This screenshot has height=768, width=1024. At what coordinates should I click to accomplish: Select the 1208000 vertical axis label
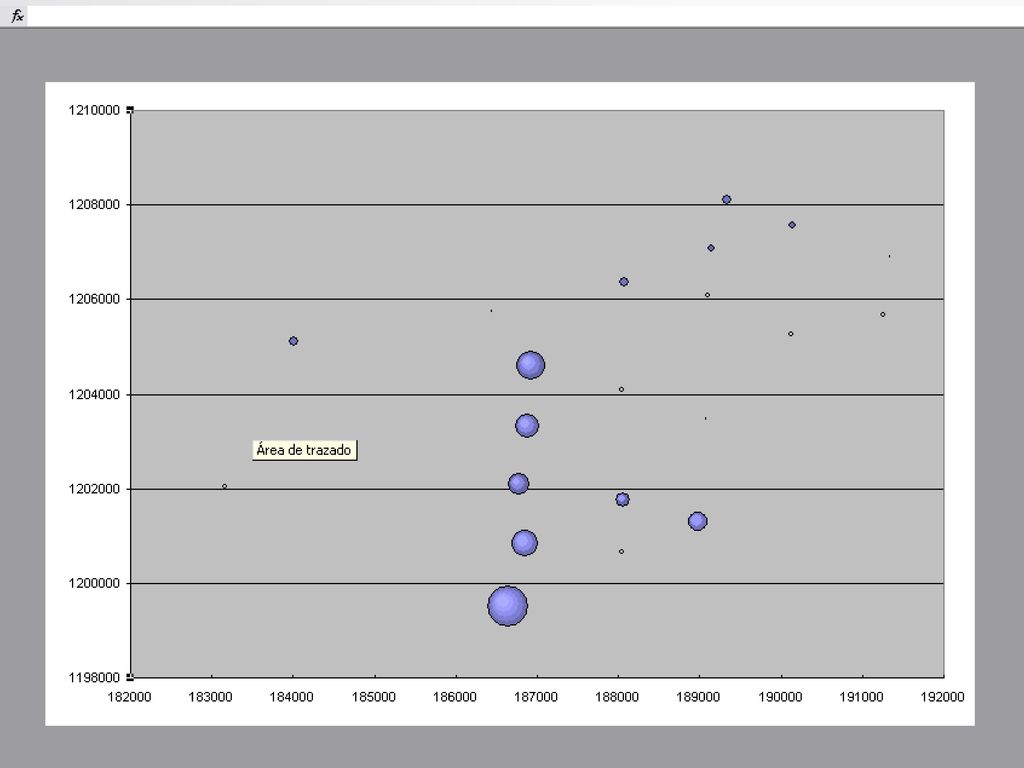94,205
